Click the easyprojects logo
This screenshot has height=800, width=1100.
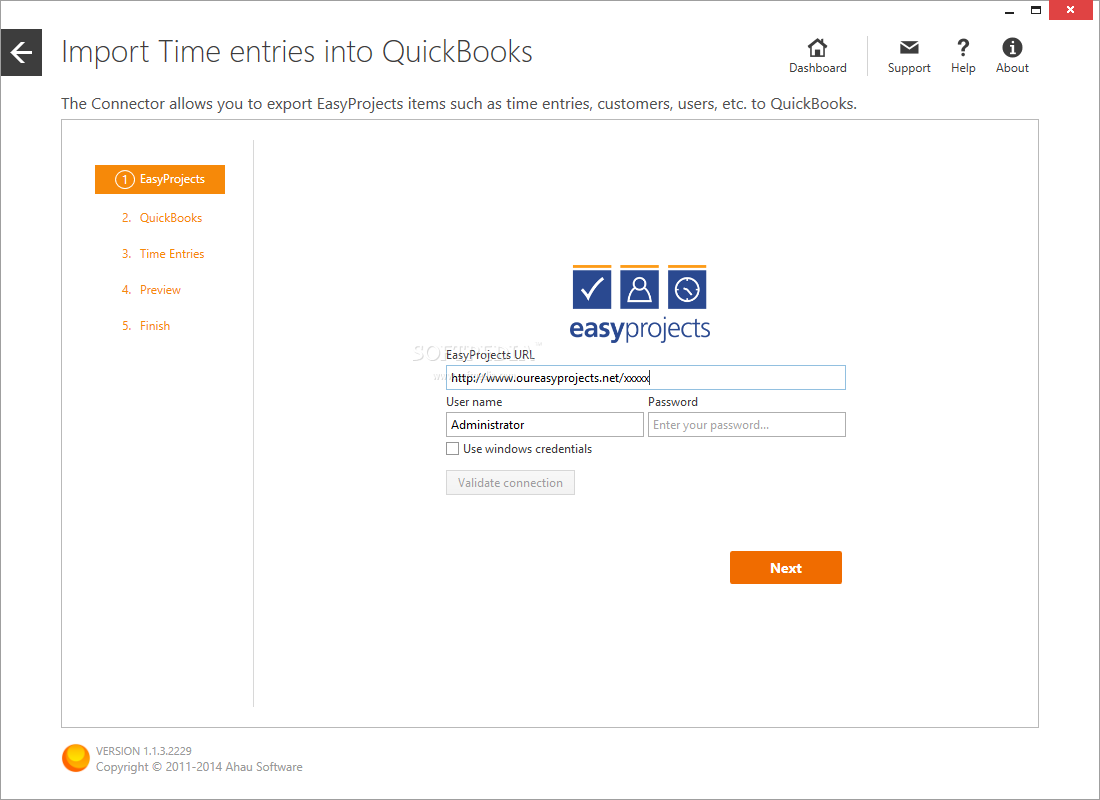[x=640, y=303]
